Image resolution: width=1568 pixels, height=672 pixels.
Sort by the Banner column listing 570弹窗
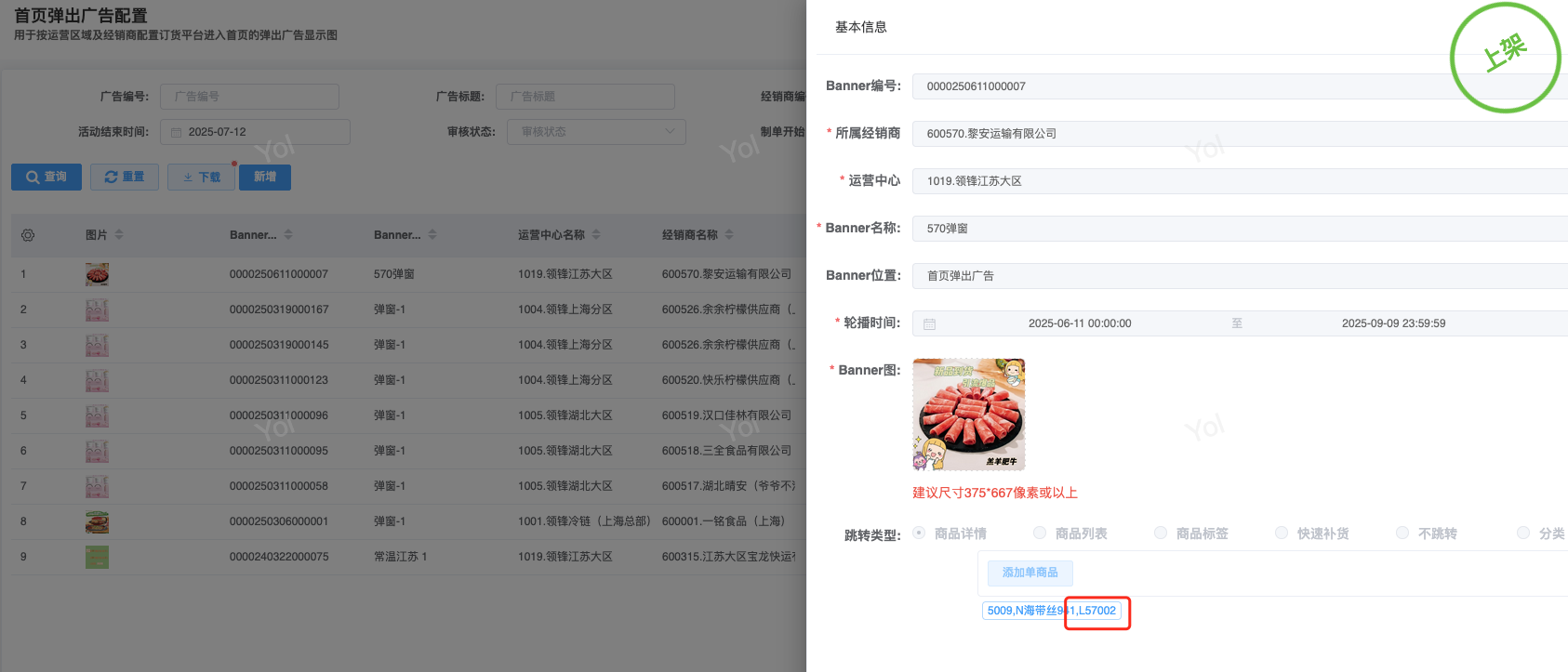tap(432, 235)
